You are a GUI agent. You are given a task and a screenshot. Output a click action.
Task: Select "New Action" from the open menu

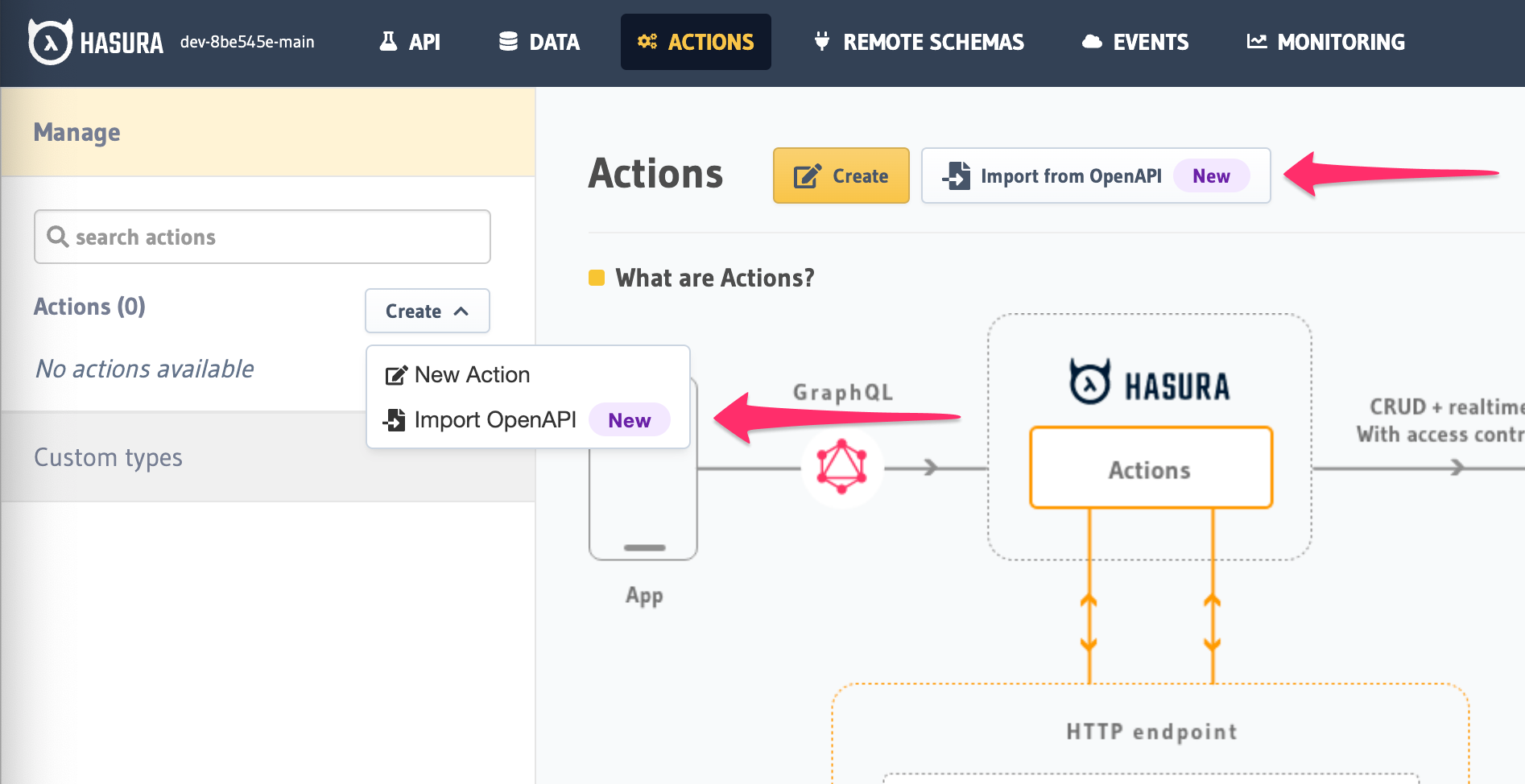[471, 373]
